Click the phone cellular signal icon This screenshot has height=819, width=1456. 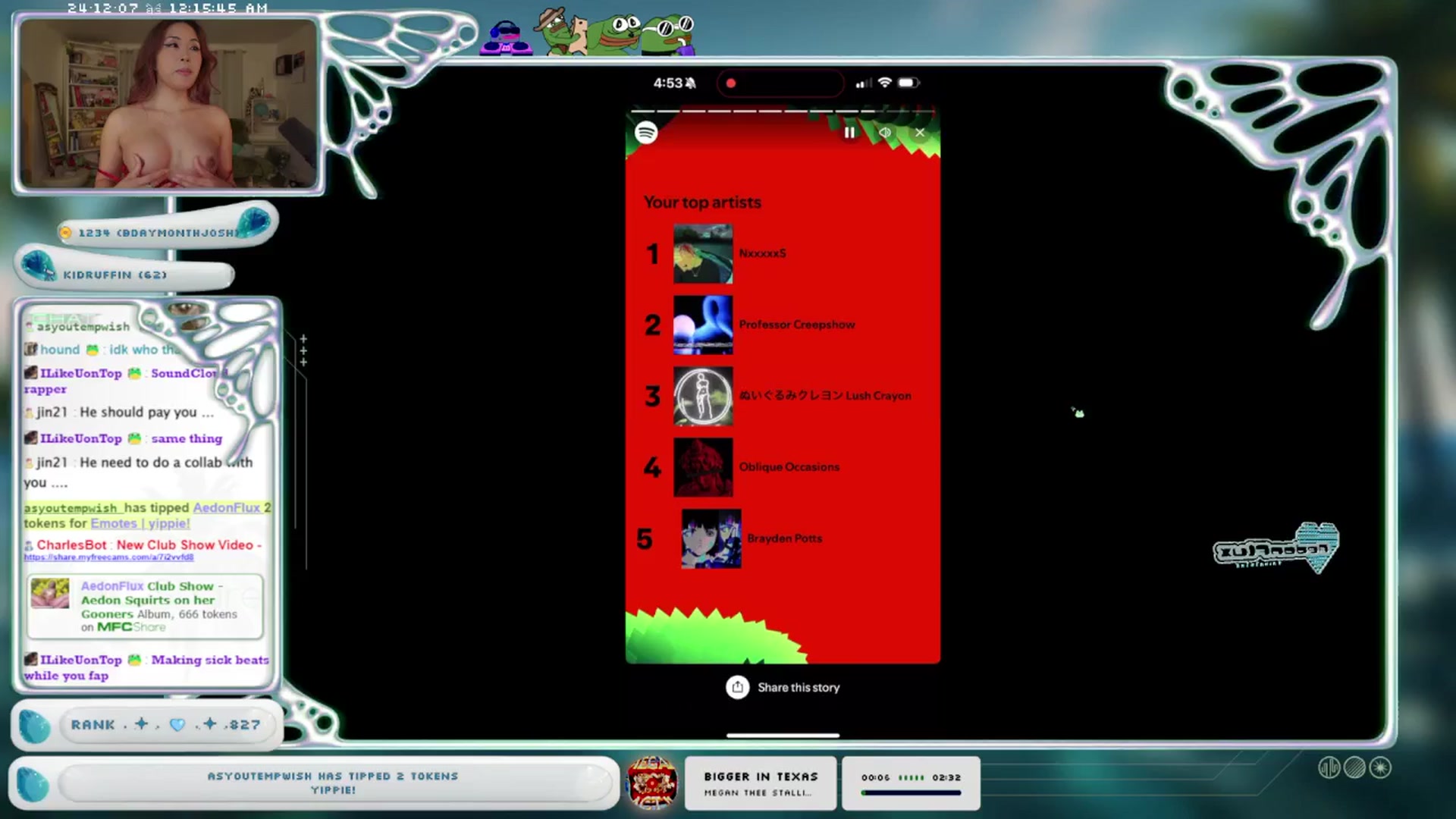[x=864, y=83]
